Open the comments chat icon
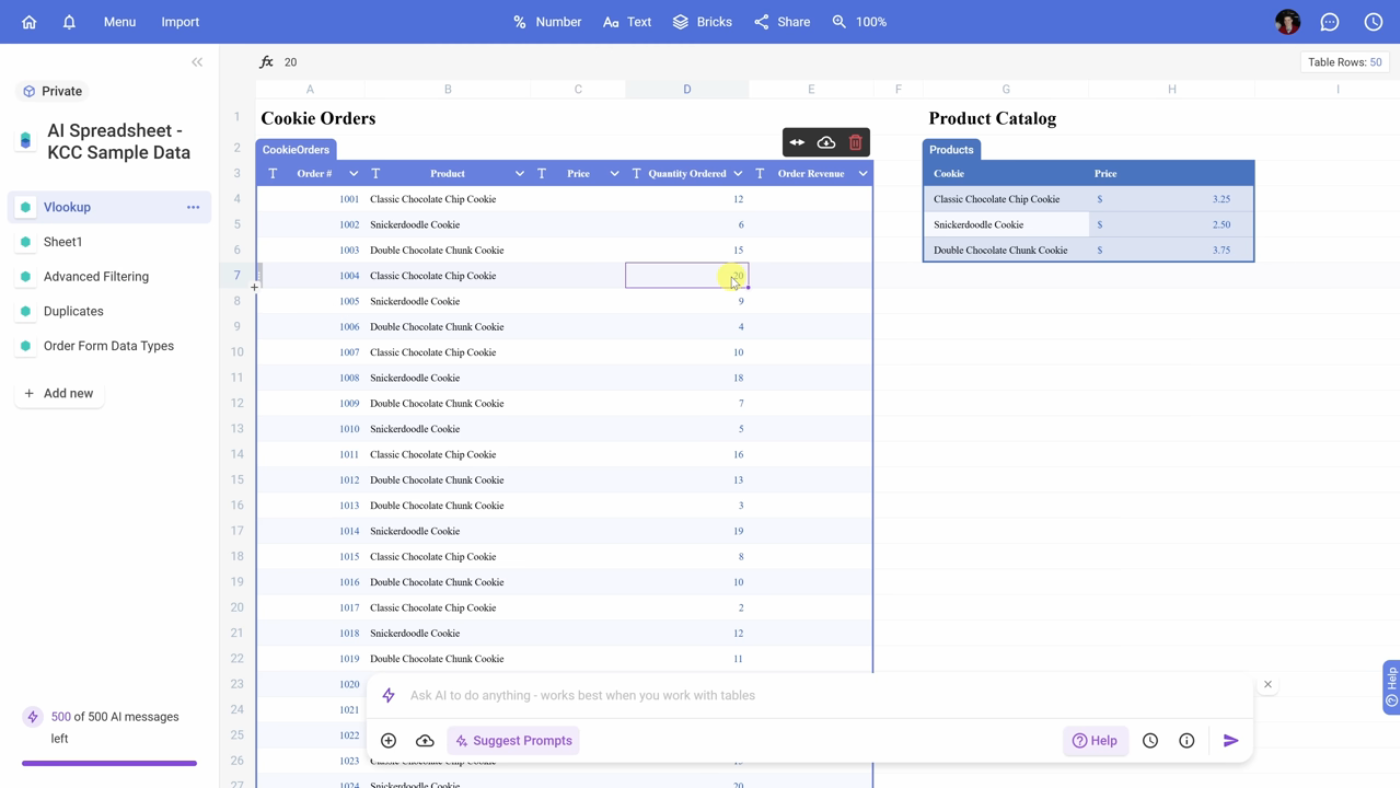 click(1330, 22)
